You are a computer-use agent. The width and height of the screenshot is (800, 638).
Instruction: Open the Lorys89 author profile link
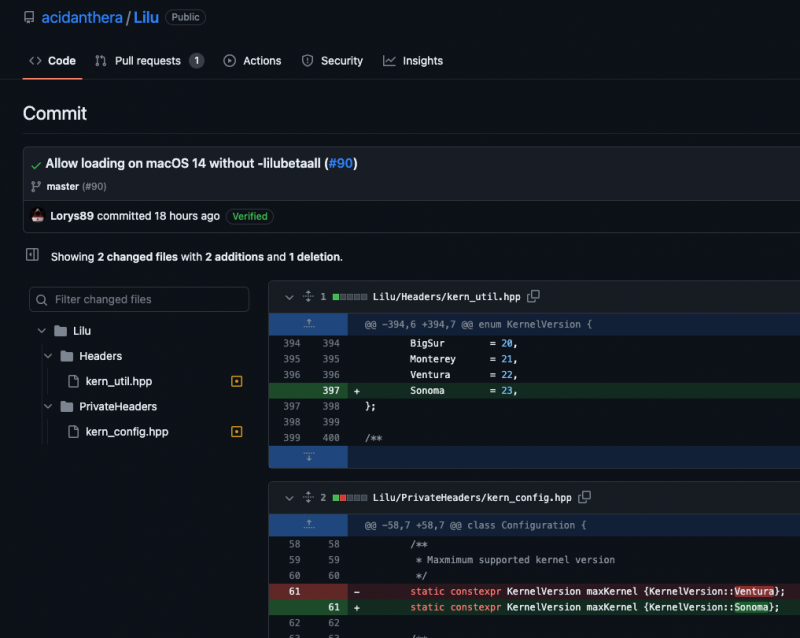tap(72, 216)
